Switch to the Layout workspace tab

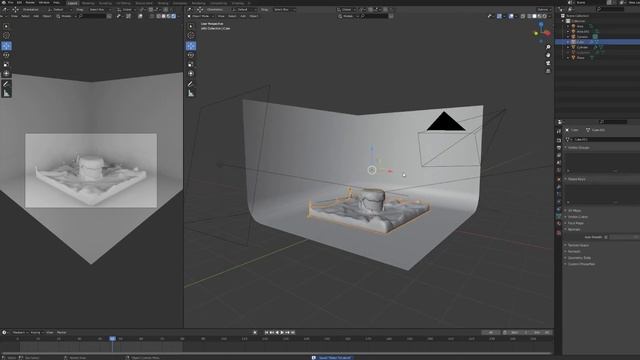click(x=73, y=3)
